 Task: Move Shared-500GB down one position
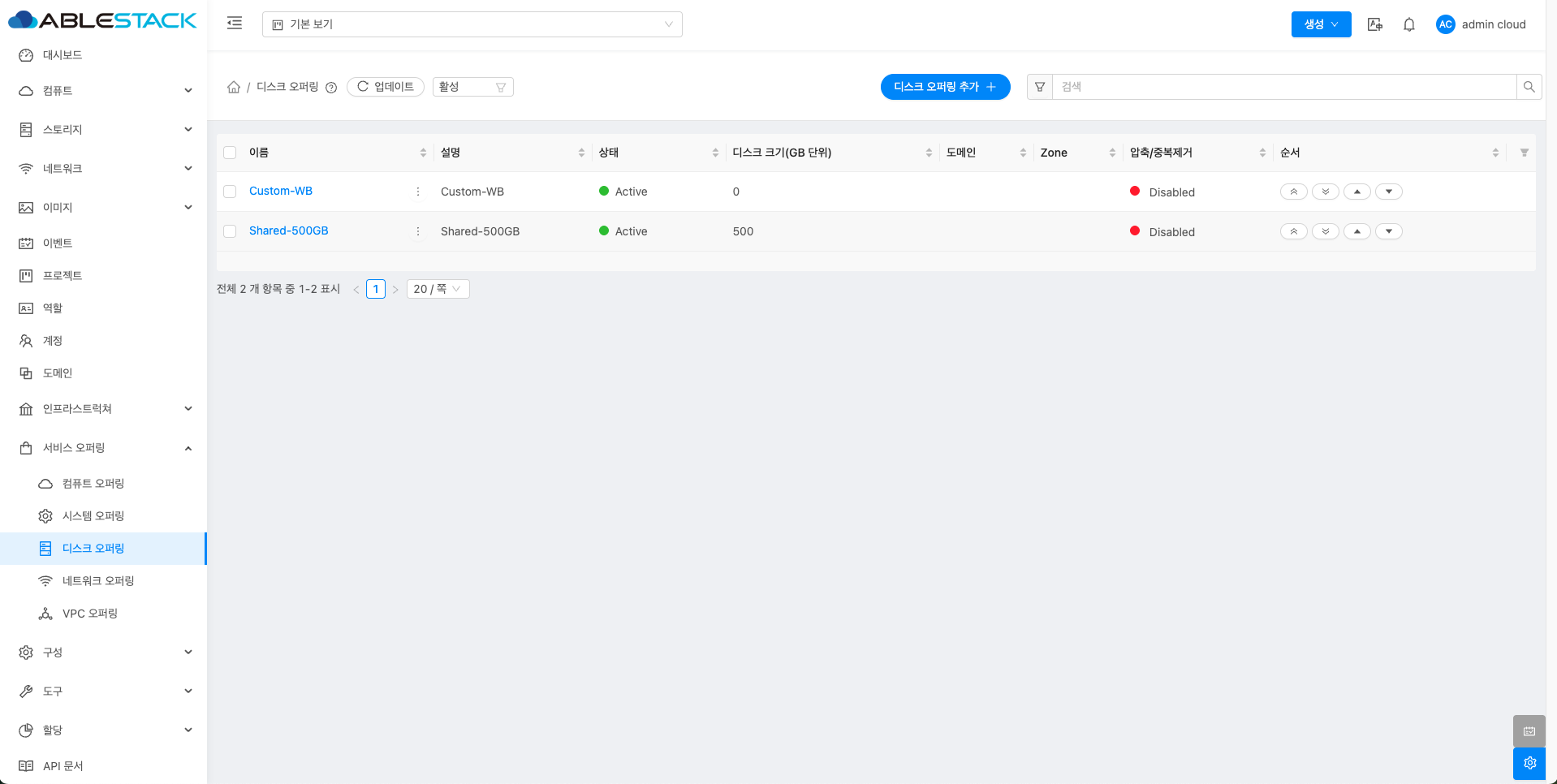(1388, 231)
